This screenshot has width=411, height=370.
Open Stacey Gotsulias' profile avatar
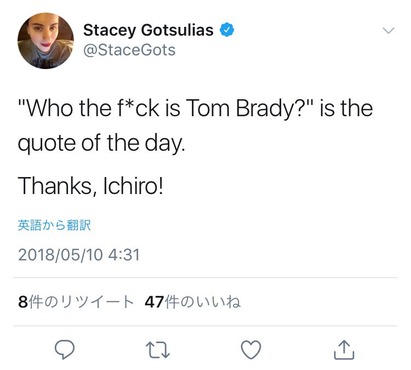coord(46,41)
